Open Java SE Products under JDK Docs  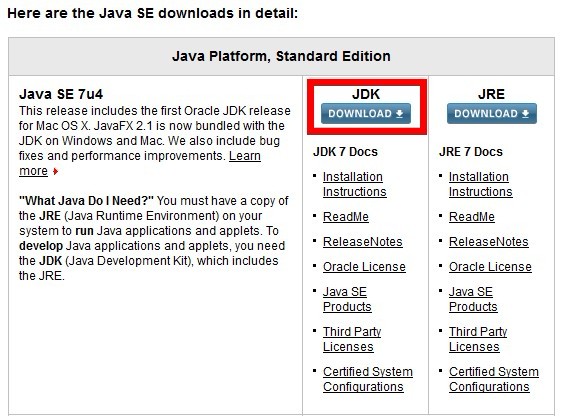(x=347, y=299)
